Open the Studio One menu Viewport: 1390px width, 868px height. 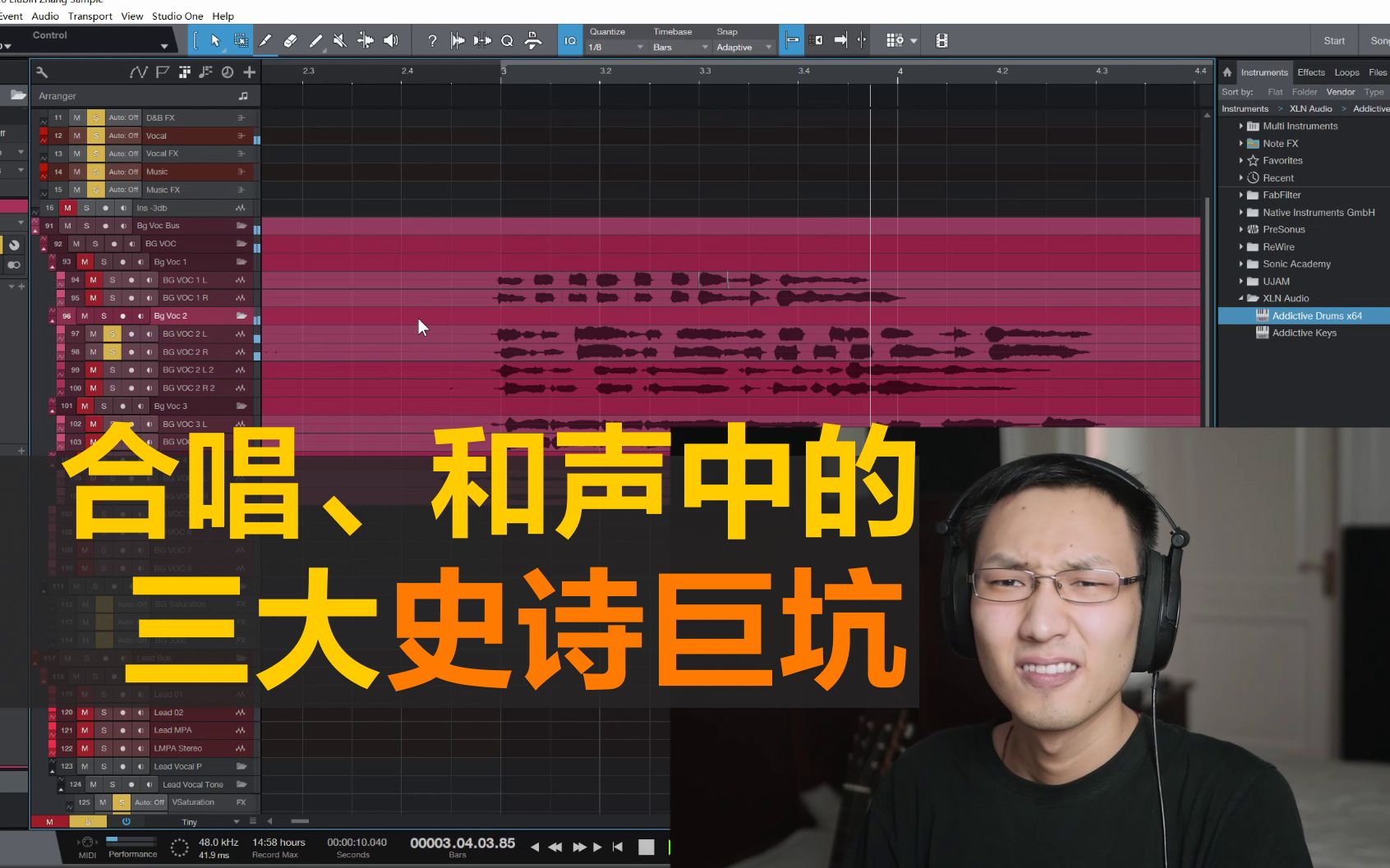(177, 16)
